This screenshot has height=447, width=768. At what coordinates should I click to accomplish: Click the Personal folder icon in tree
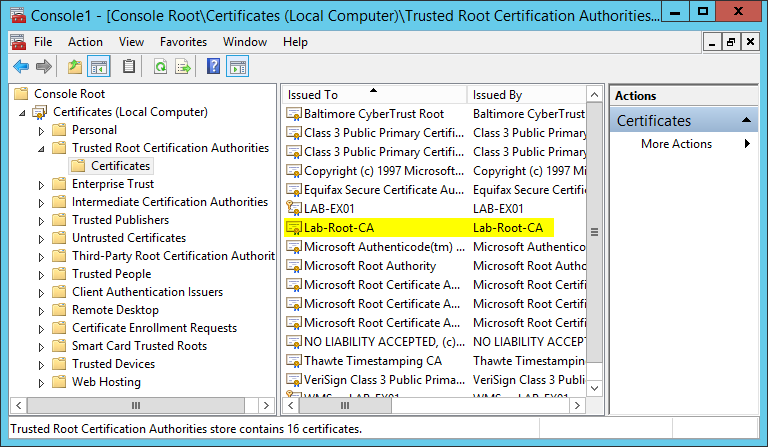tap(59, 130)
